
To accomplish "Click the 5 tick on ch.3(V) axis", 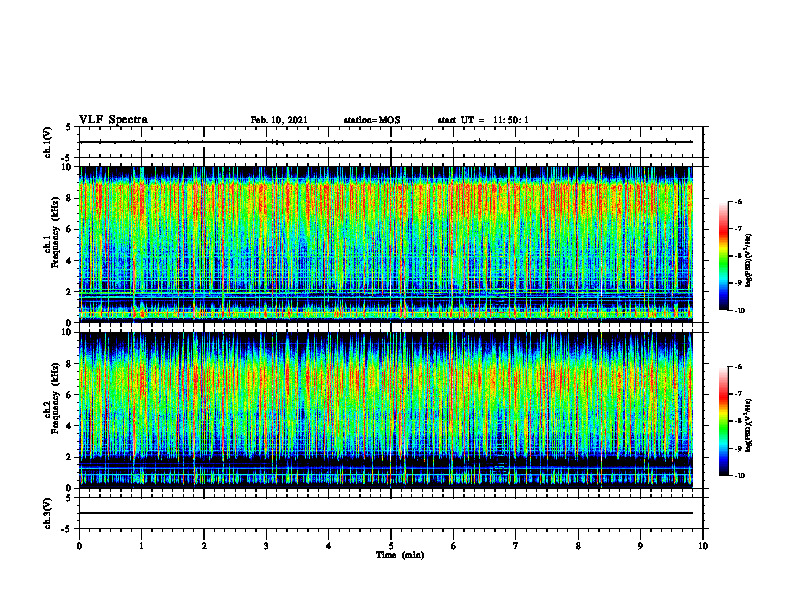I will (x=68, y=498).
